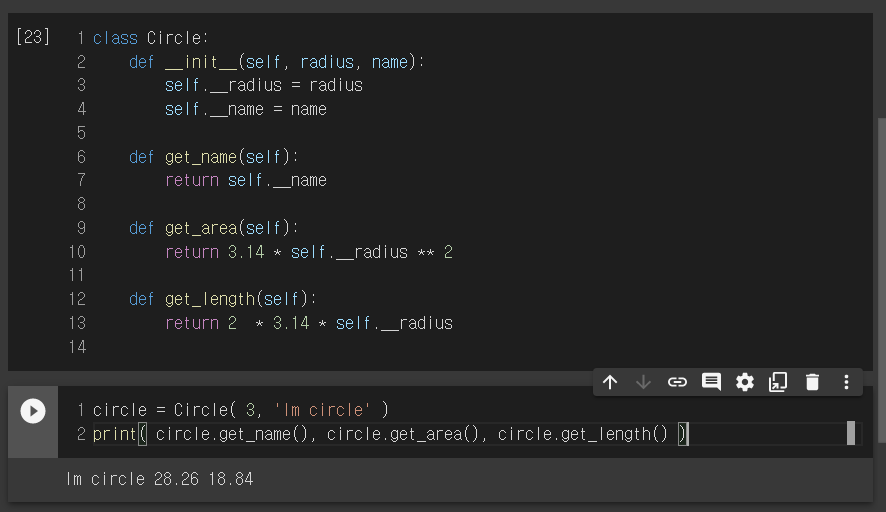Copy link to cell icon
Viewport: 886px width, 512px height.
(677, 383)
